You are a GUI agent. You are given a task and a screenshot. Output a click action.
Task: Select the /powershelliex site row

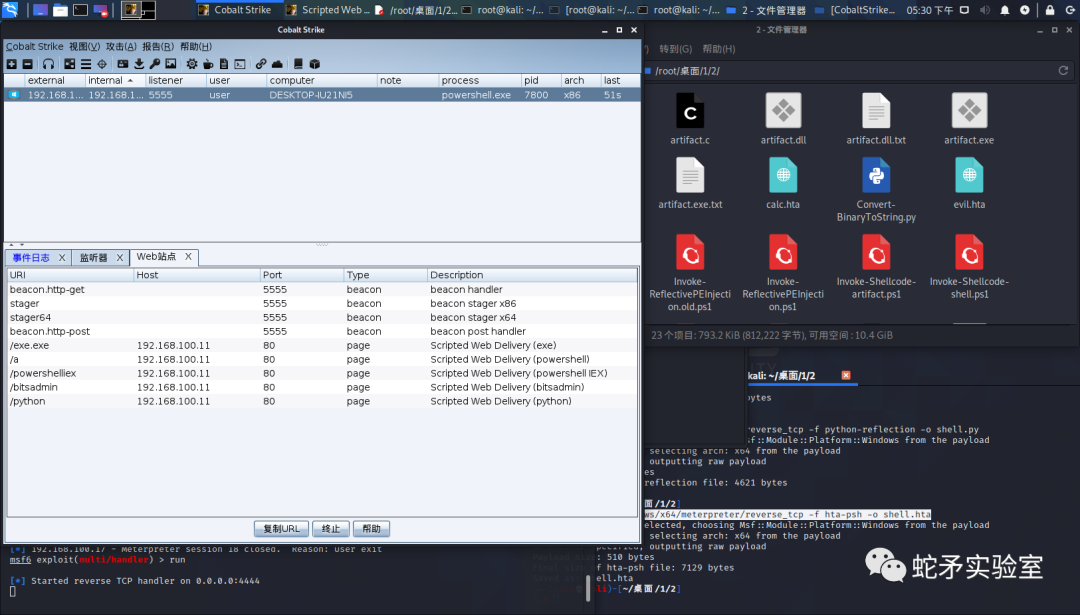pyautogui.click(x=322, y=373)
